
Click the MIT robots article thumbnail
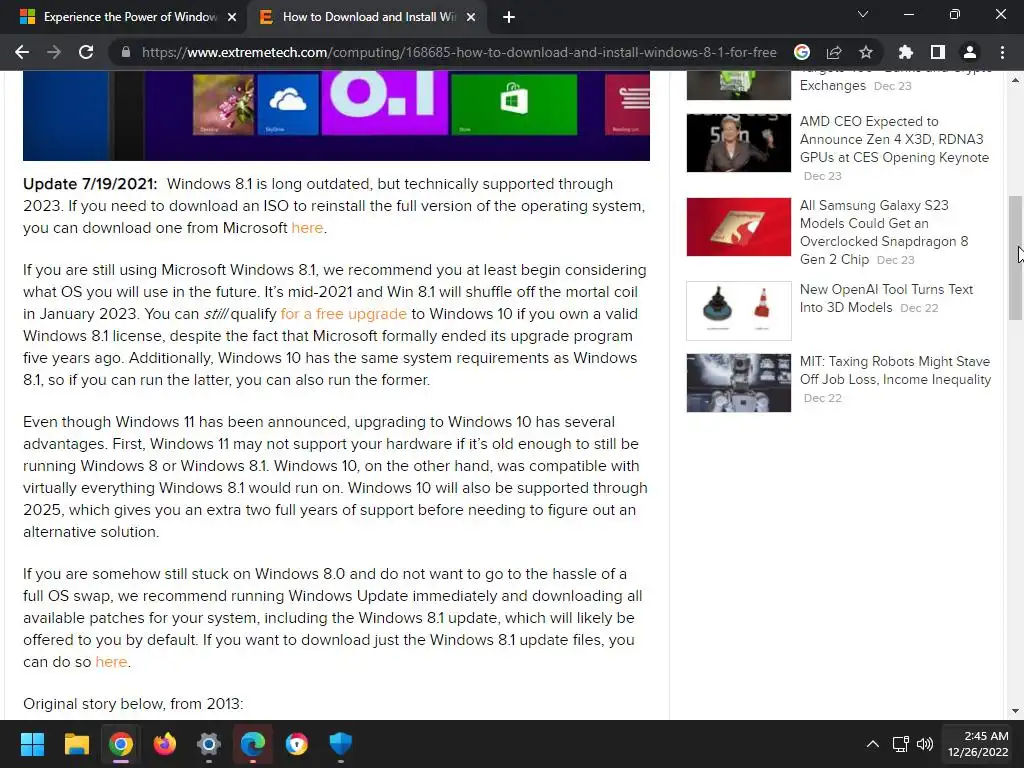(x=739, y=383)
